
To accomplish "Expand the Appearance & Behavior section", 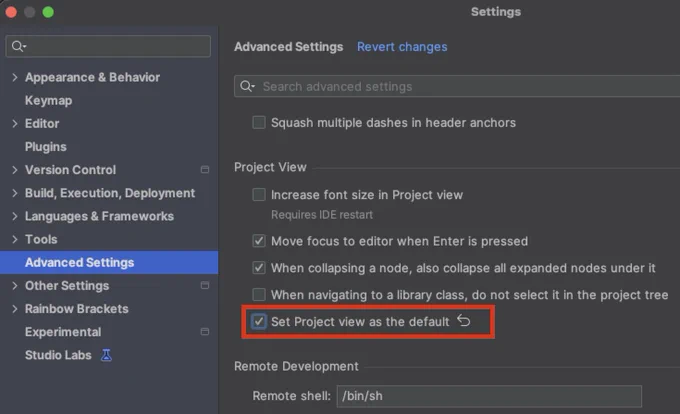I will (x=15, y=77).
